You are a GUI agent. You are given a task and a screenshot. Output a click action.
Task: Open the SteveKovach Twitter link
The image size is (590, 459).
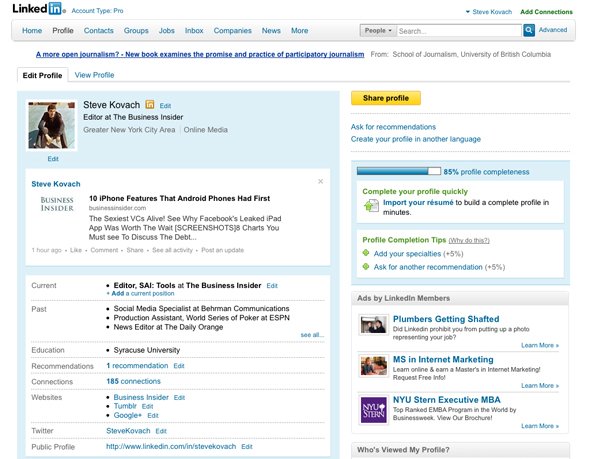tap(128, 431)
